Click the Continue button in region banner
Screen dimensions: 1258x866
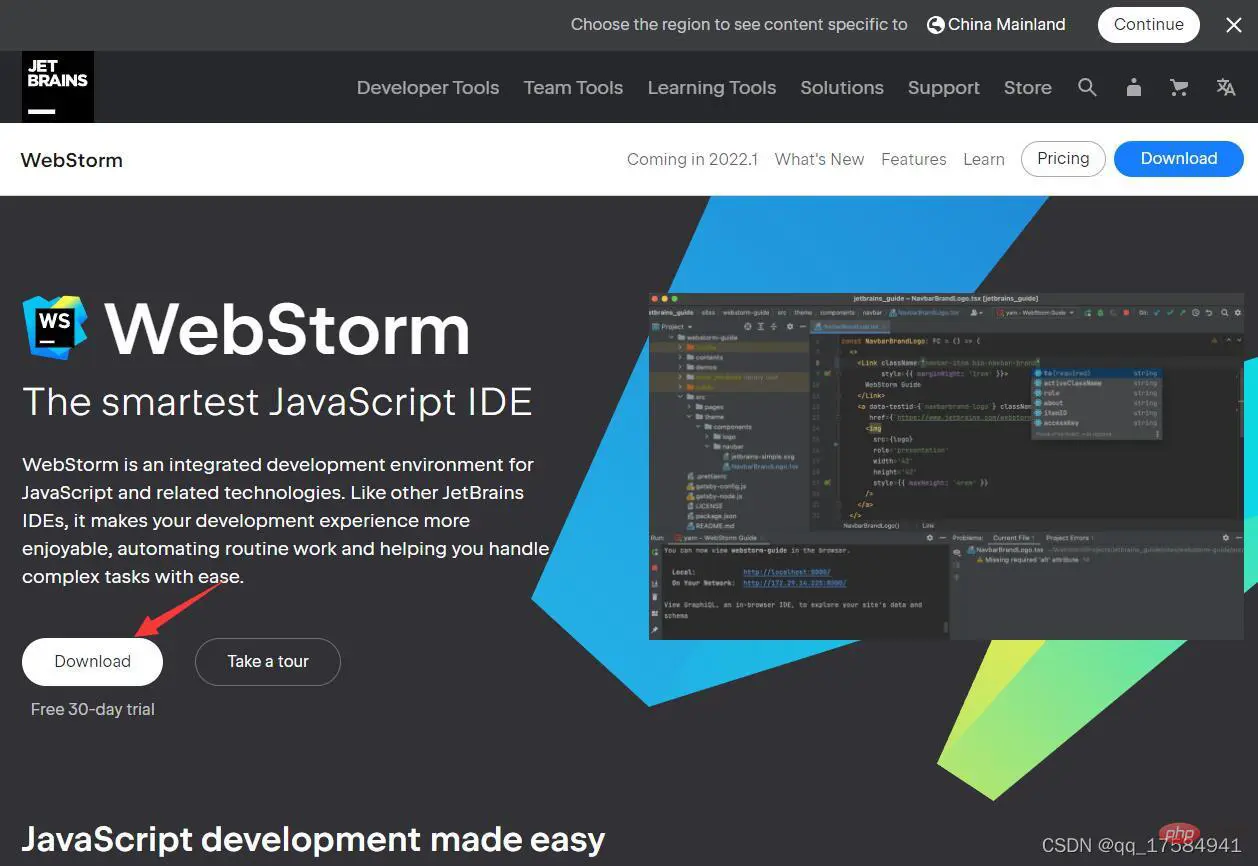point(1149,25)
